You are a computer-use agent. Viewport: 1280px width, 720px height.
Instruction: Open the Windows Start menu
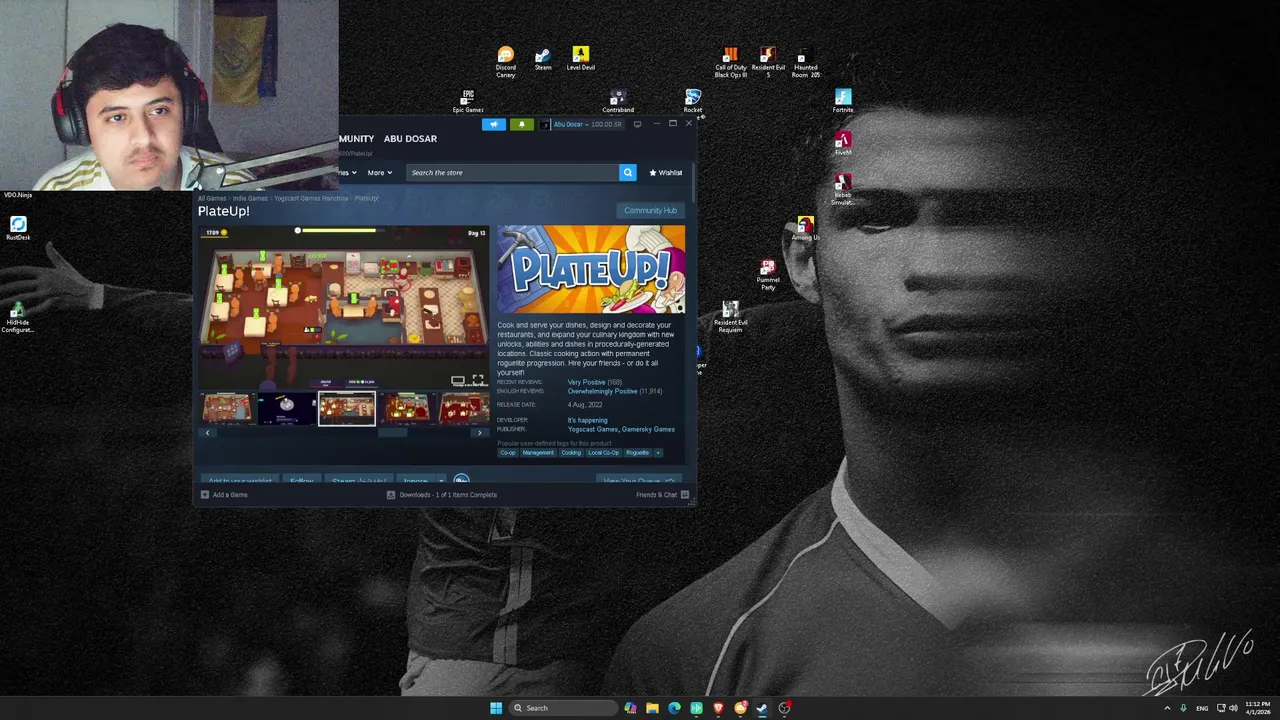pos(495,708)
